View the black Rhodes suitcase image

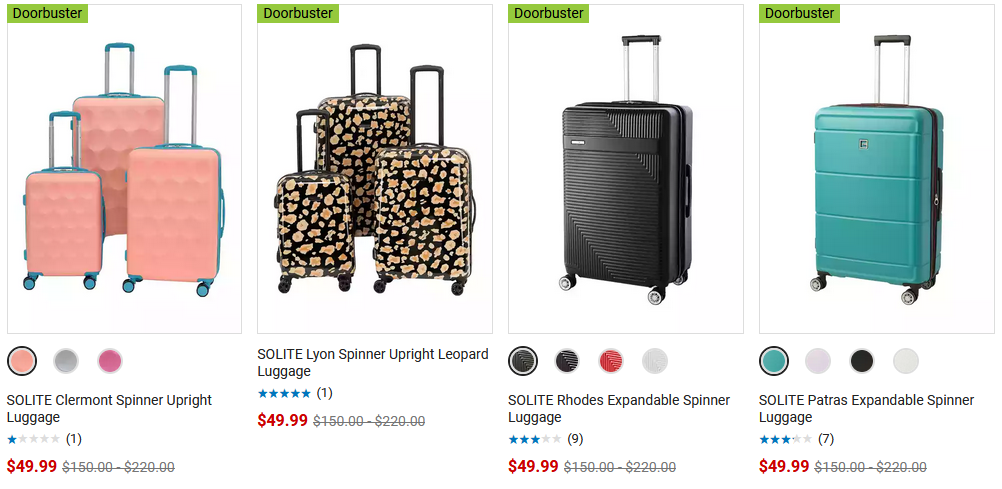coord(626,169)
